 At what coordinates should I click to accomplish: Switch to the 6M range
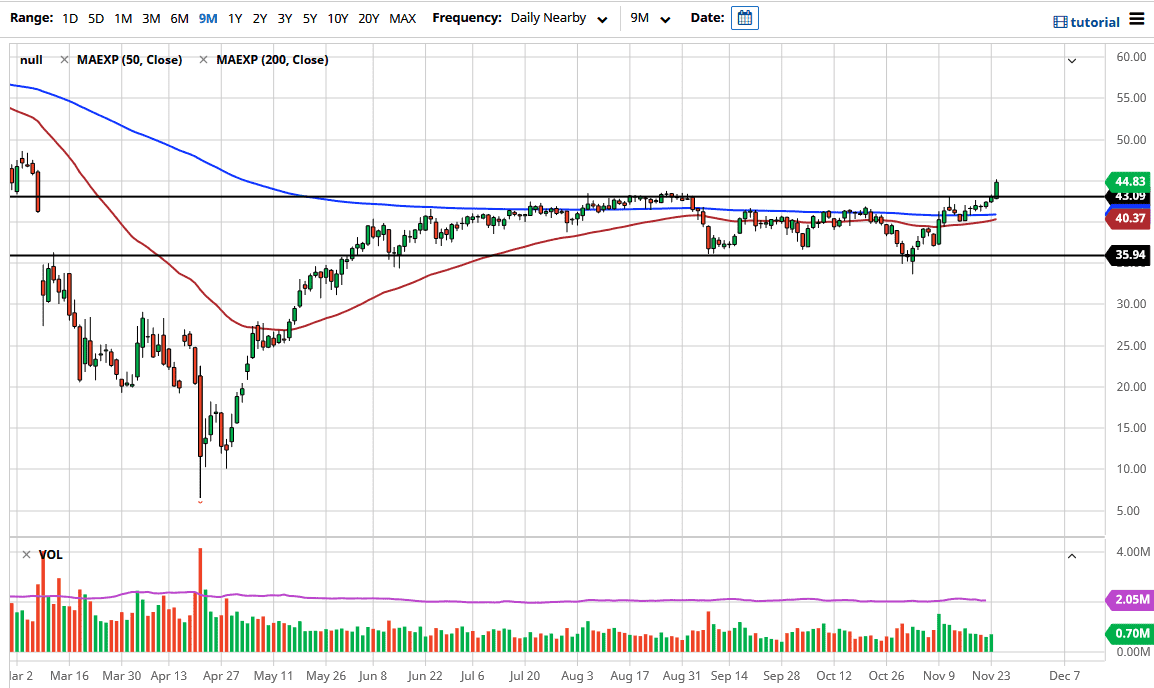click(178, 18)
